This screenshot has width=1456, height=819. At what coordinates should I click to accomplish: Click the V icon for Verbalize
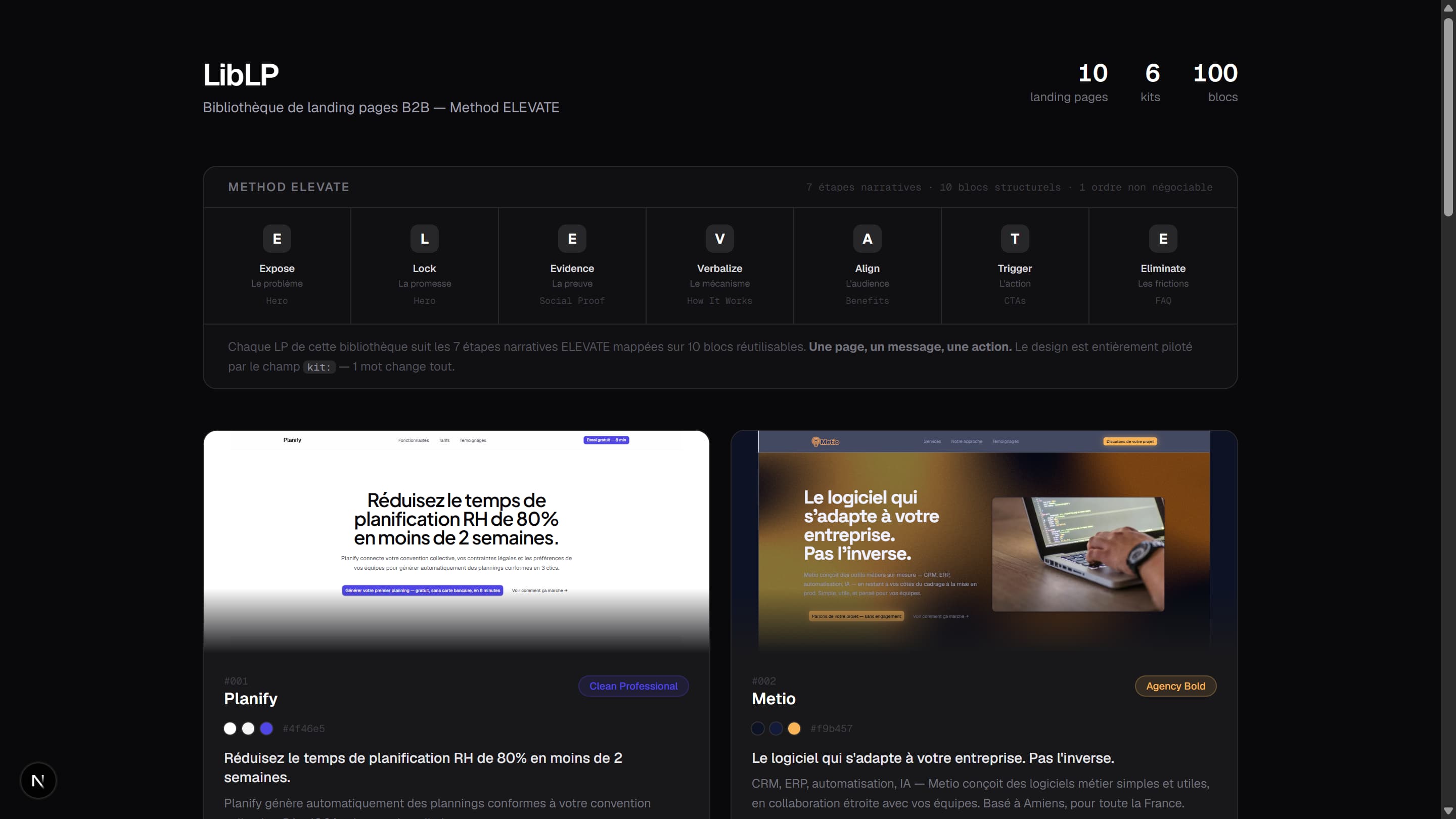click(x=719, y=239)
